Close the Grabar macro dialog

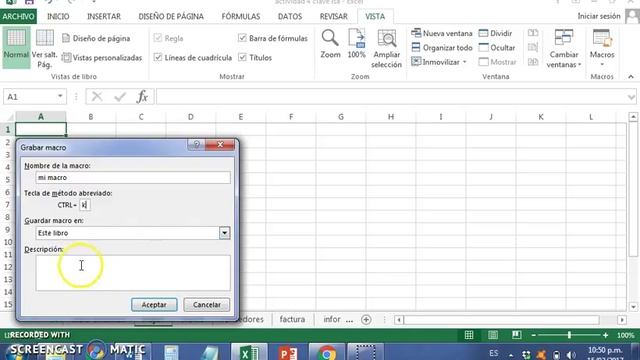pos(220,144)
